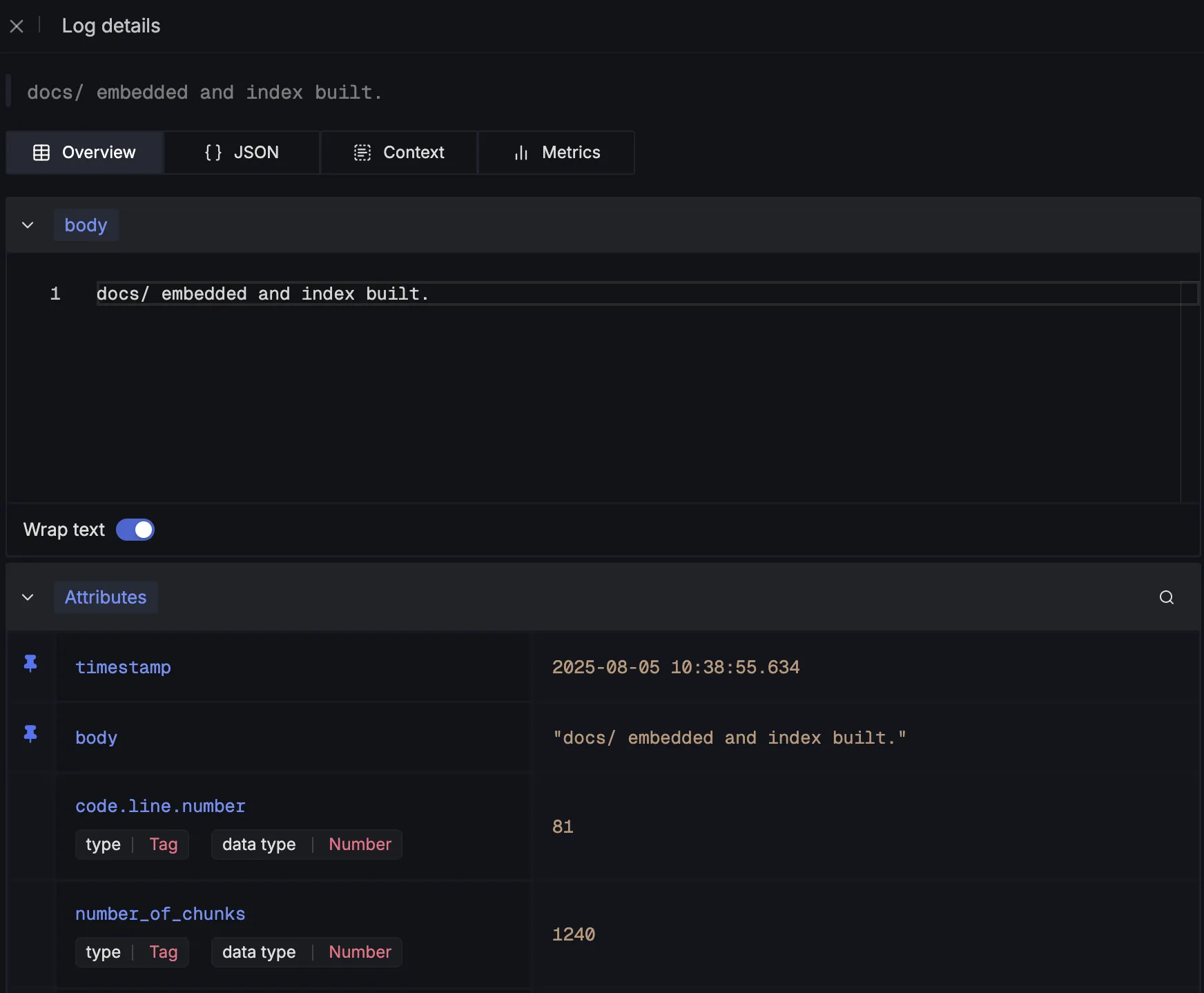
Task: Click line 1 text in body editor
Action: point(262,293)
